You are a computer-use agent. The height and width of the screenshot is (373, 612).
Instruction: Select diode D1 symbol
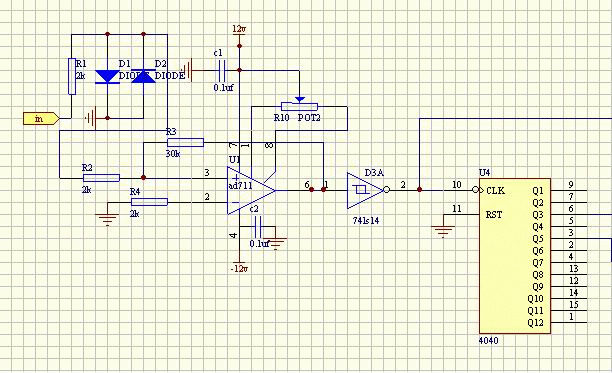coord(107,76)
